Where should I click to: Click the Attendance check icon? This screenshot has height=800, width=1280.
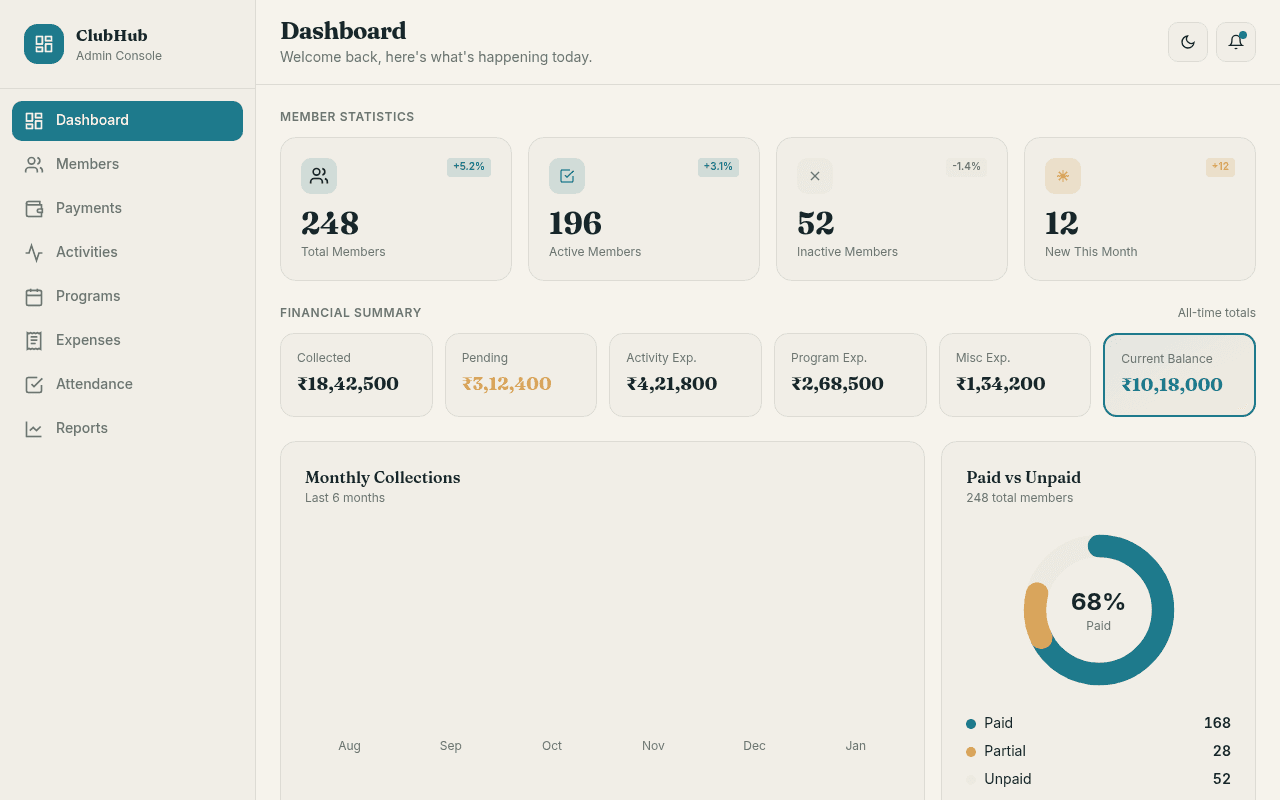[x=34, y=384]
